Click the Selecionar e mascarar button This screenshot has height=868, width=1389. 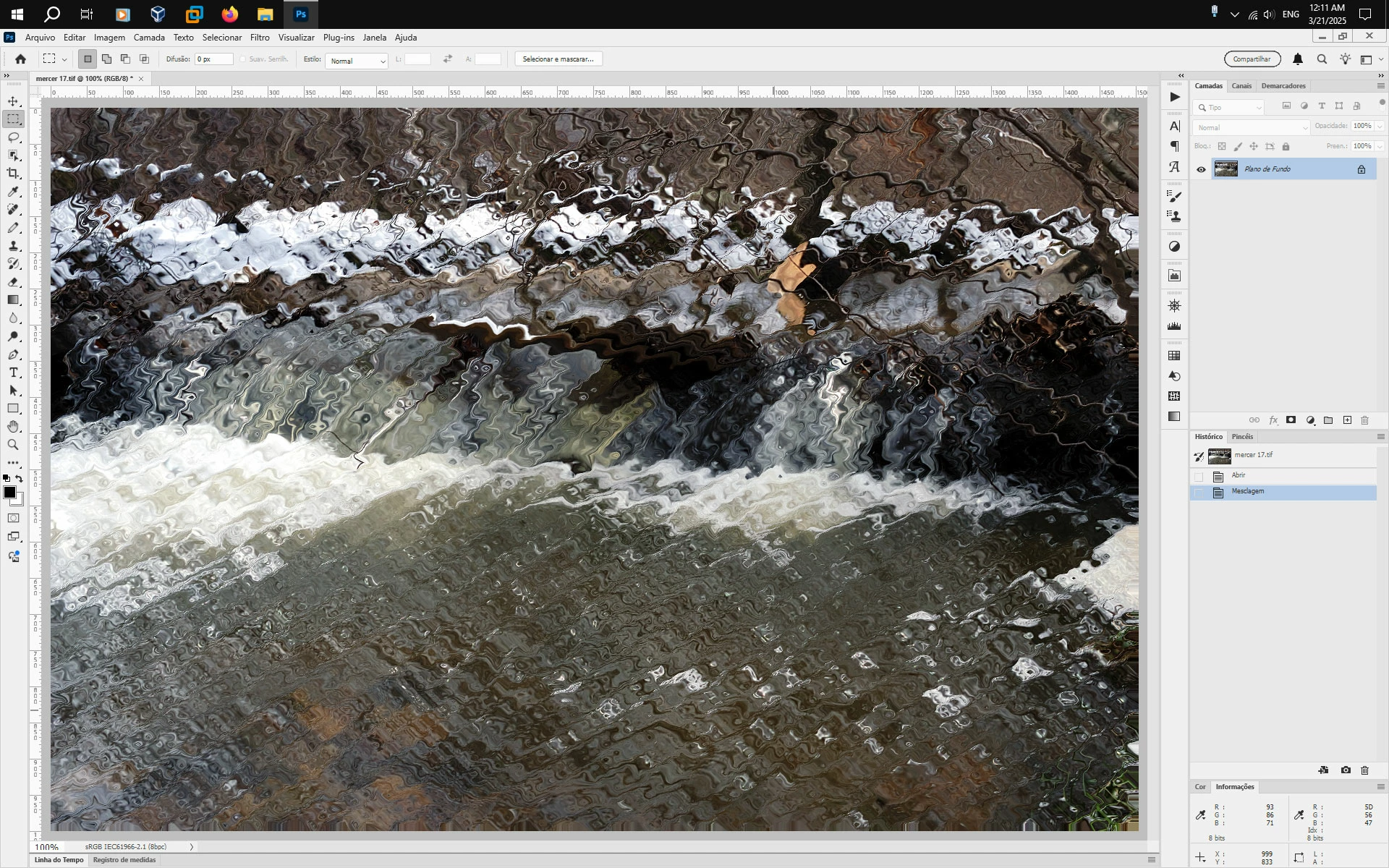(558, 59)
